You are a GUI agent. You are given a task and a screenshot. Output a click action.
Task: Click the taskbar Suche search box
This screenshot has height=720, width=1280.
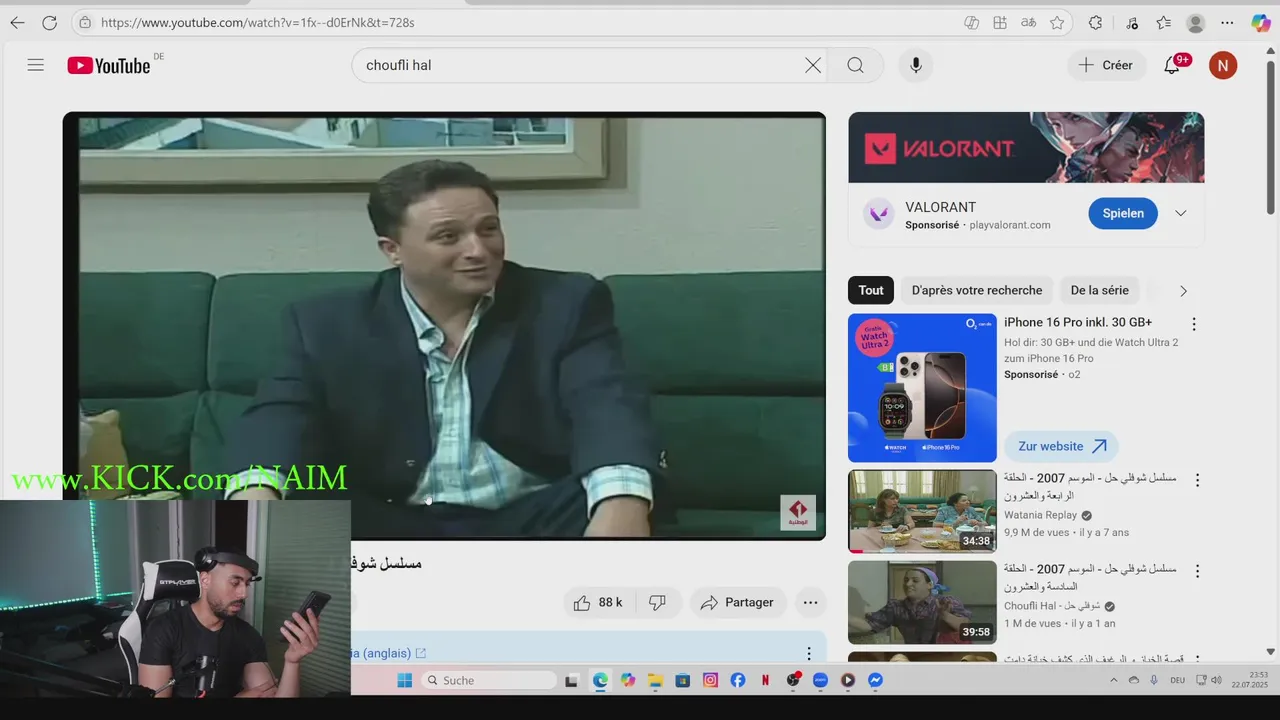pyautogui.click(x=490, y=680)
